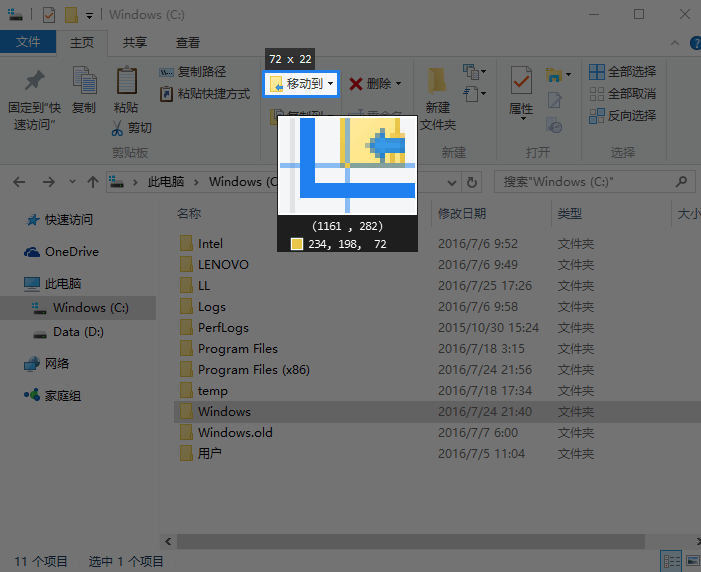Select the temp folder

[203, 391]
